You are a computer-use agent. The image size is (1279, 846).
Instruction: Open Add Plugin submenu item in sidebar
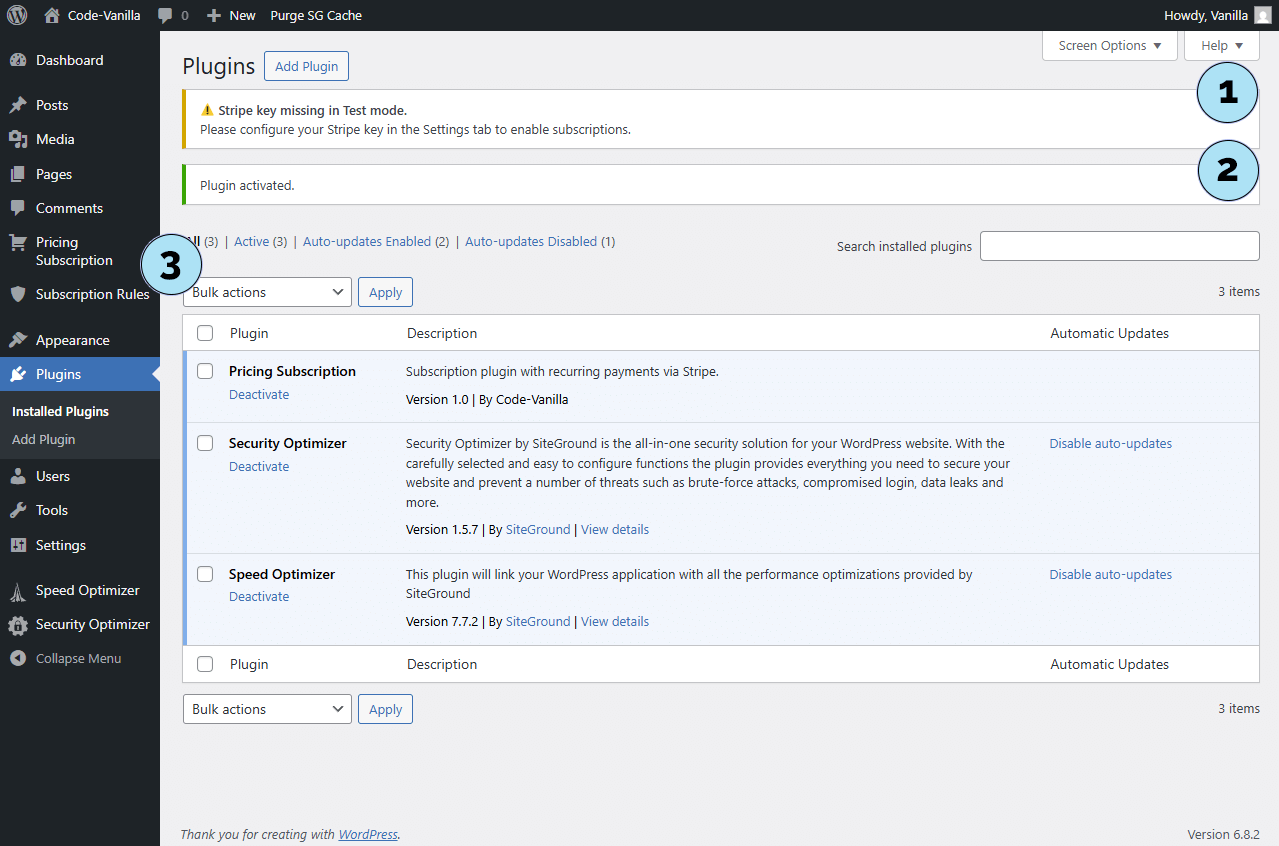44,439
